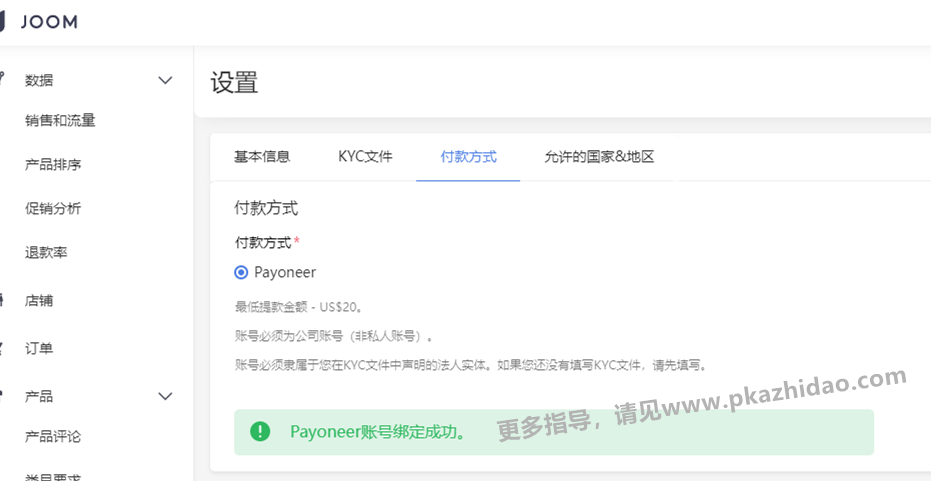Open the 订单 sidebar menu
This screenshot has width=931, height=481.
39,348
